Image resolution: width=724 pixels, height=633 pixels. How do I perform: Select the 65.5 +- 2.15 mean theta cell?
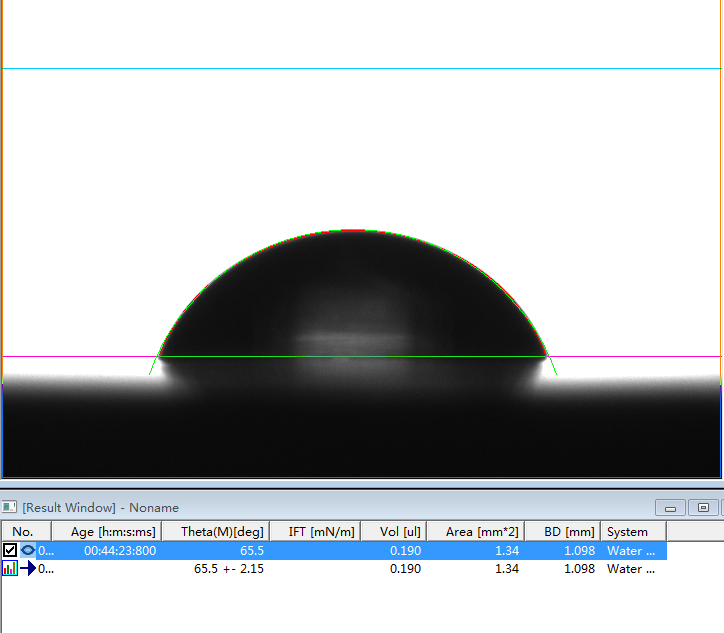click(229, 569)
